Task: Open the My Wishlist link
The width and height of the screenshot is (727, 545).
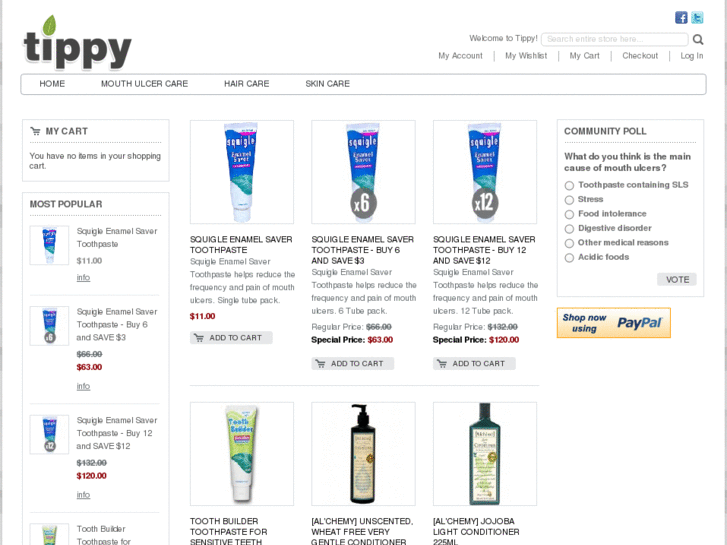Action: pyautogui.click(x=526, y=56)
